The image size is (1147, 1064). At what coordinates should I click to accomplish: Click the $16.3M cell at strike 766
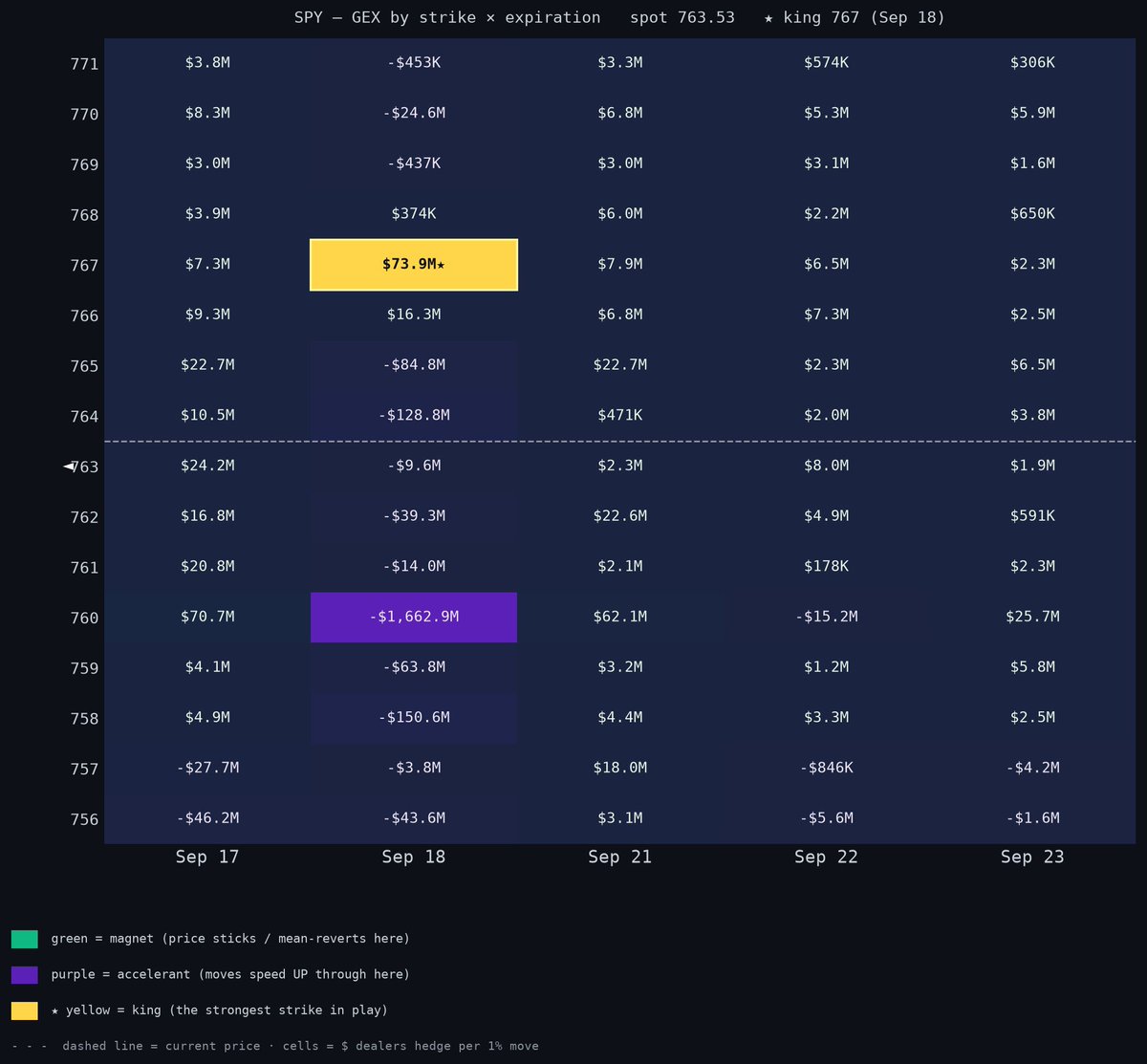(x=414, y=315)
